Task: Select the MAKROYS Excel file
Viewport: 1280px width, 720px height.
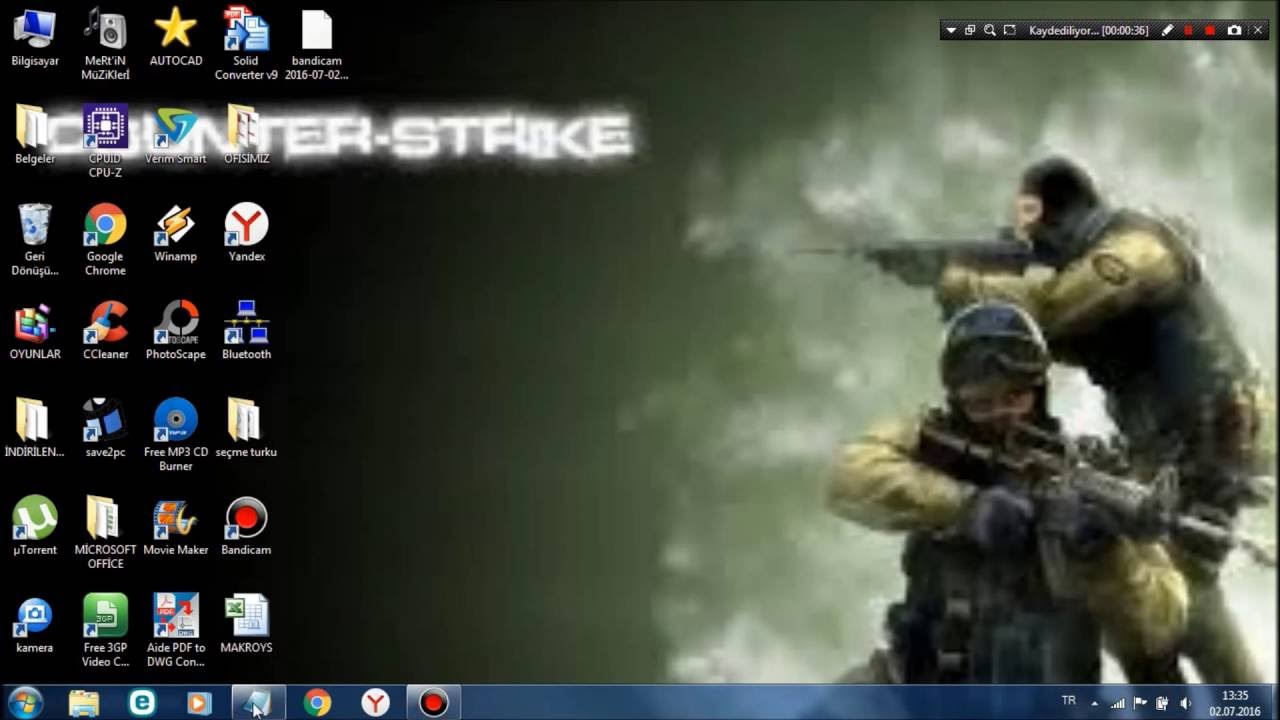Action: pyautogui.click(x=246, y=624)
